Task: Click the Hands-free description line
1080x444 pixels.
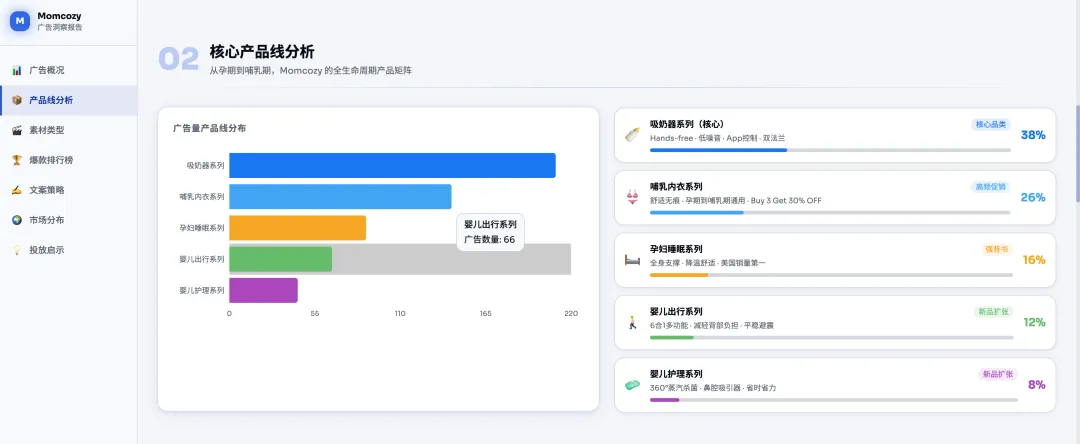Action: [717, 138]
